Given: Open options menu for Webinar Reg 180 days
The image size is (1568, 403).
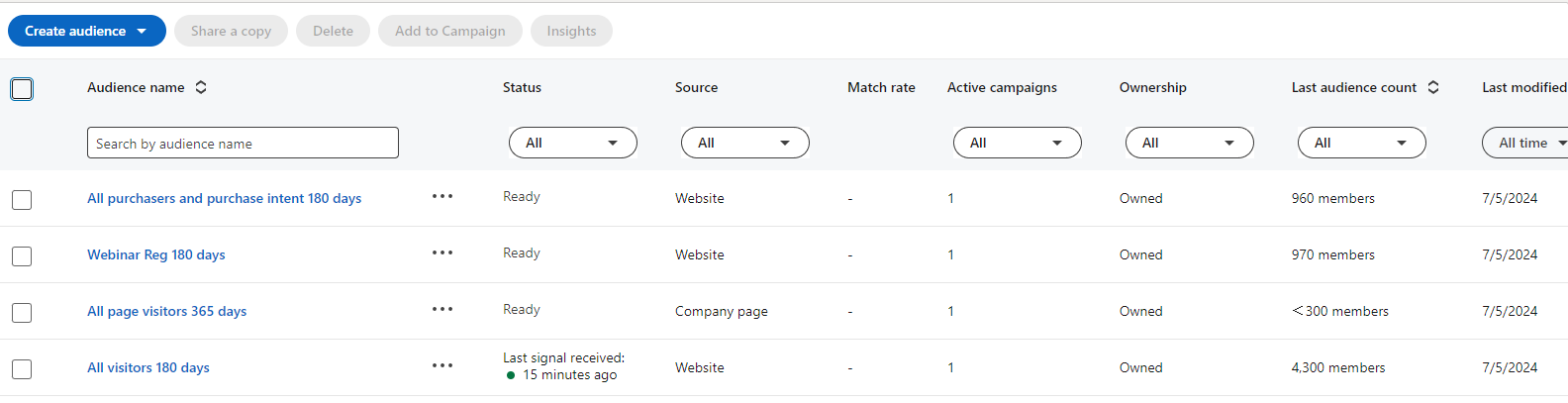Looking at the screenshot, I should click(442, 252).
